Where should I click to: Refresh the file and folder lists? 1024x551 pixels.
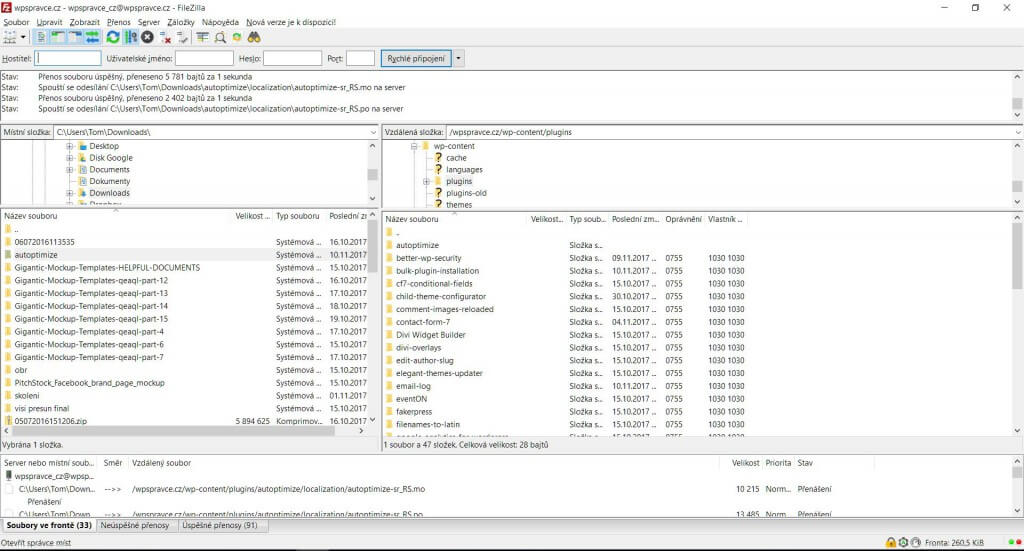tap(113, 37)
